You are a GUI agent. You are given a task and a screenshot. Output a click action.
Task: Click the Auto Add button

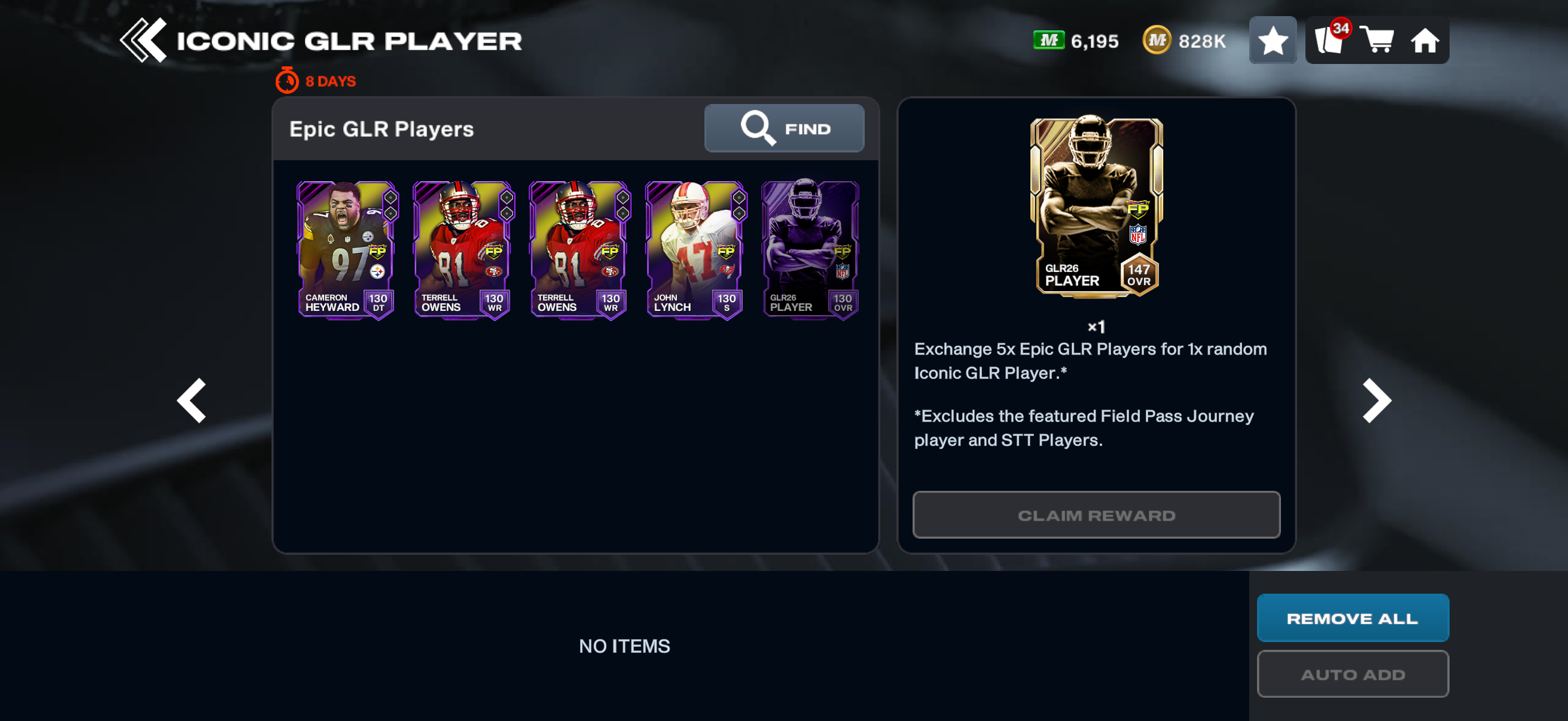pyautogui.click(x=1353, y=674)
